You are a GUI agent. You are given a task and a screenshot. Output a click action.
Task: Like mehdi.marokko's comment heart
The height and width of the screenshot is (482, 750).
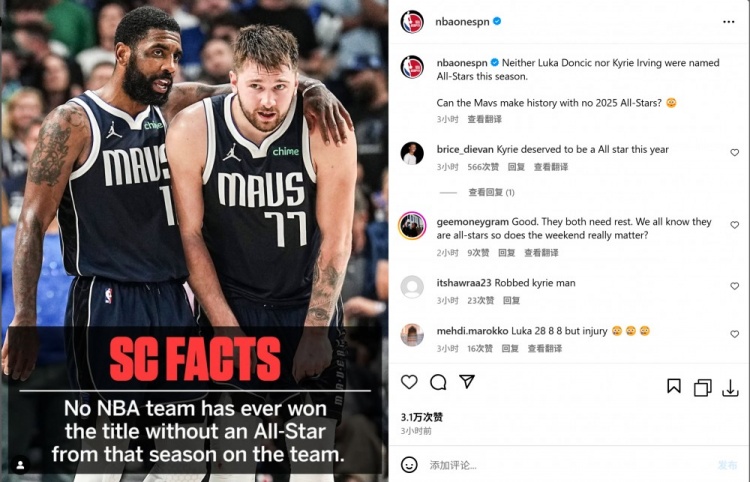click(735, 334)
